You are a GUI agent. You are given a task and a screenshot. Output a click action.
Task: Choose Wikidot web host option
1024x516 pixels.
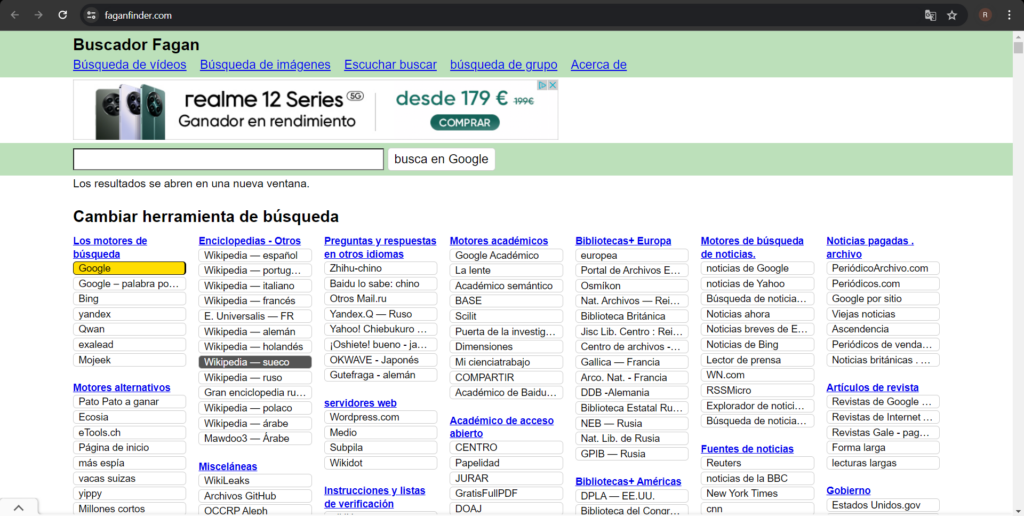pos(381,463)
